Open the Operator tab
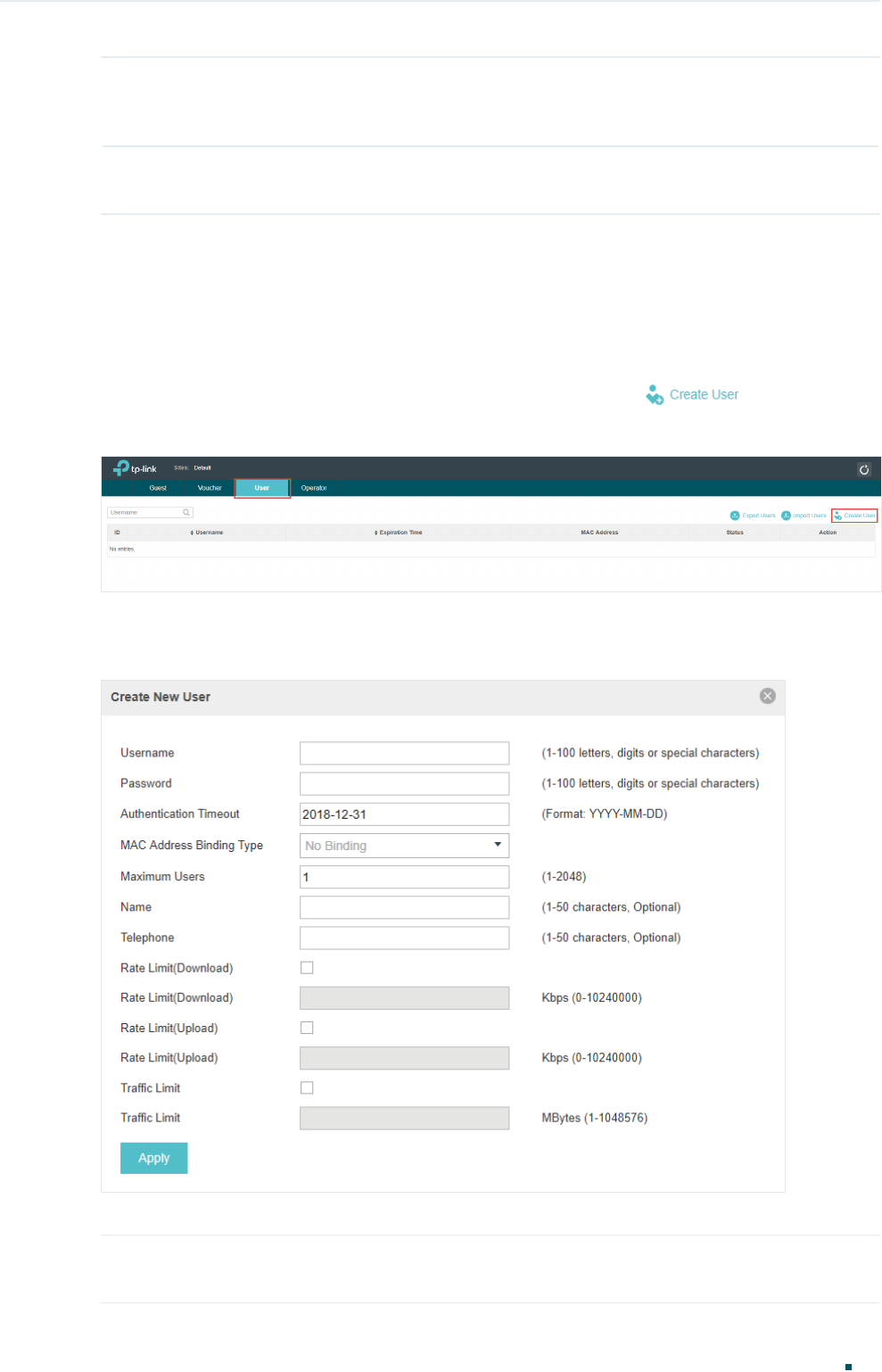This screenshot has height=1372, width=882. point(314,488)
